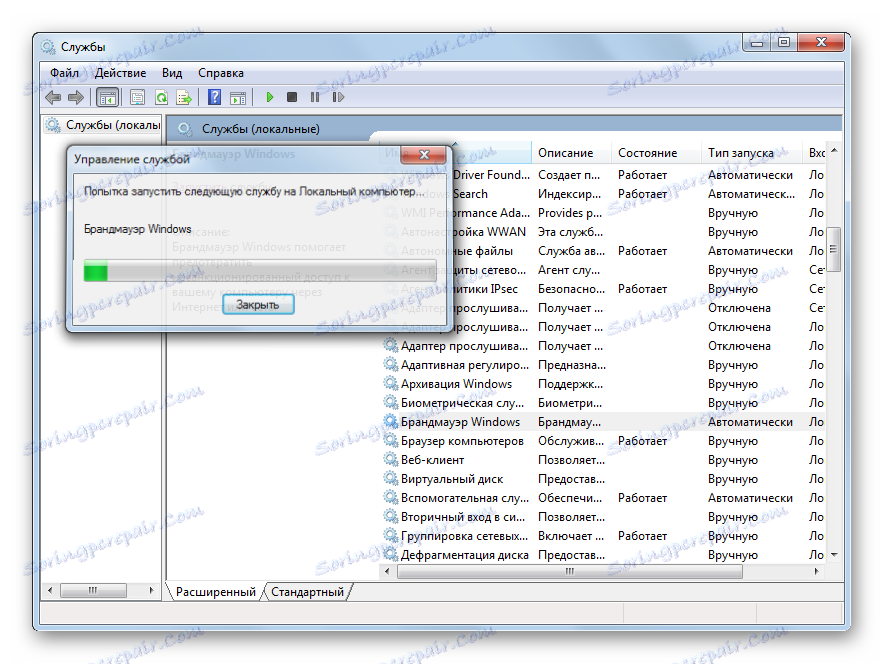Select the Биометрическая слу... service

[x=462, y=403]
